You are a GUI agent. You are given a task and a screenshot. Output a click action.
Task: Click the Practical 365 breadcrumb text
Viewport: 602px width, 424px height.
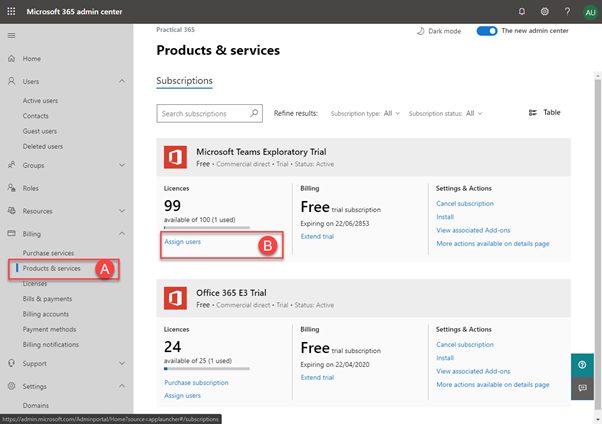[175, 30]
